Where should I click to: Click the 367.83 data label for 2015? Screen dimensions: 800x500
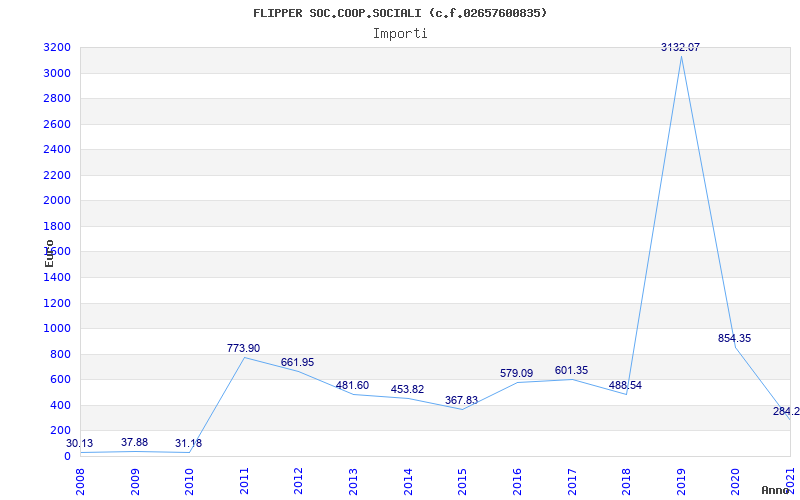(x=461, y=400)
